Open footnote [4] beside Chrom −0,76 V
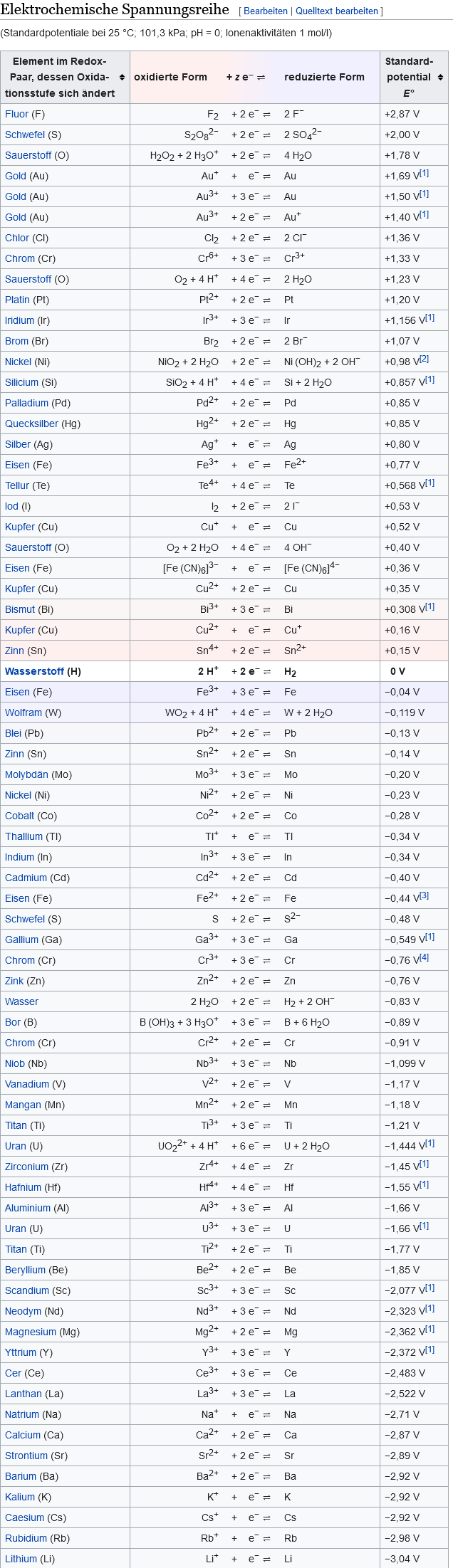This screenshot has width=453, height=1568. (424, 958)
